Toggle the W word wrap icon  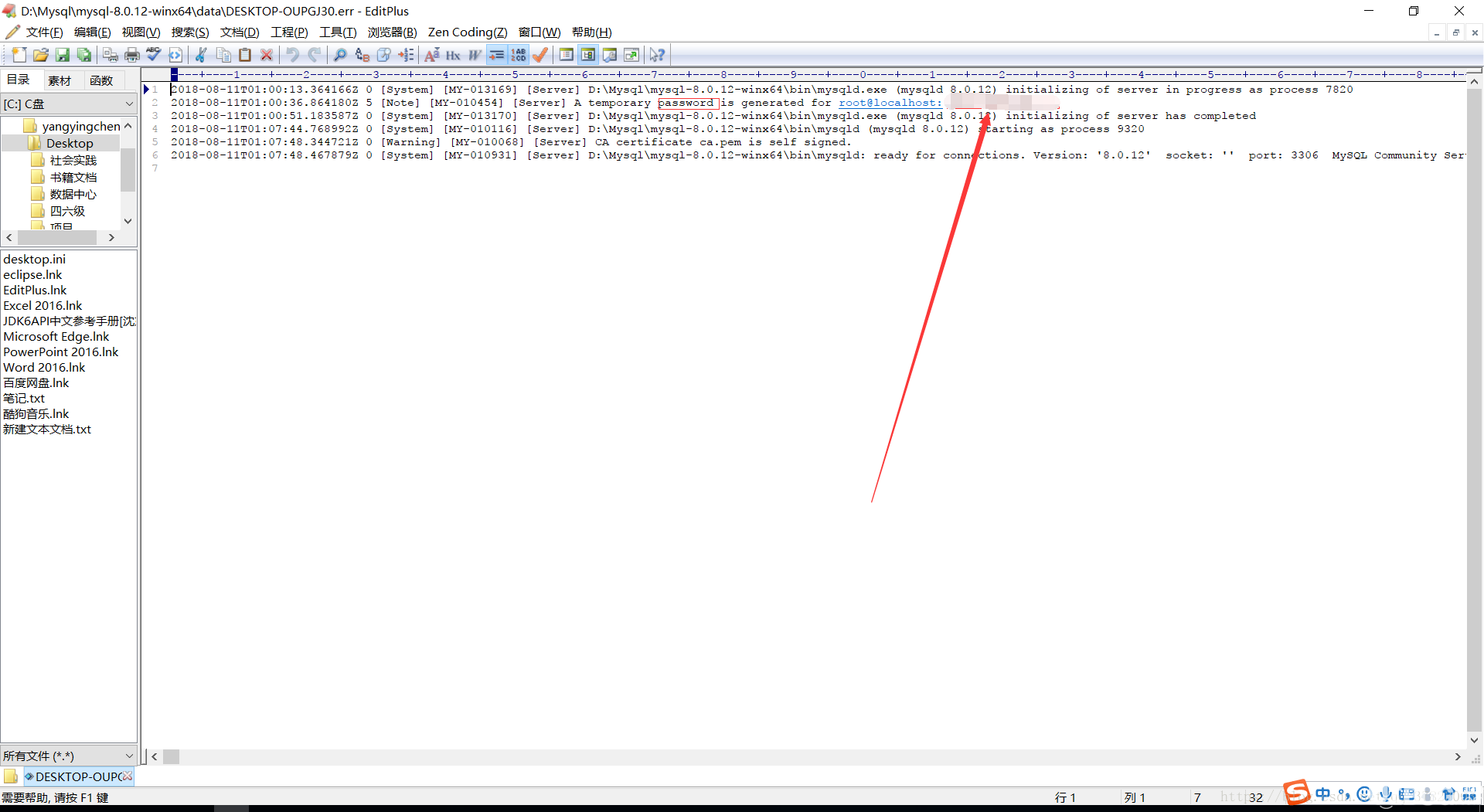click(475, 55)
